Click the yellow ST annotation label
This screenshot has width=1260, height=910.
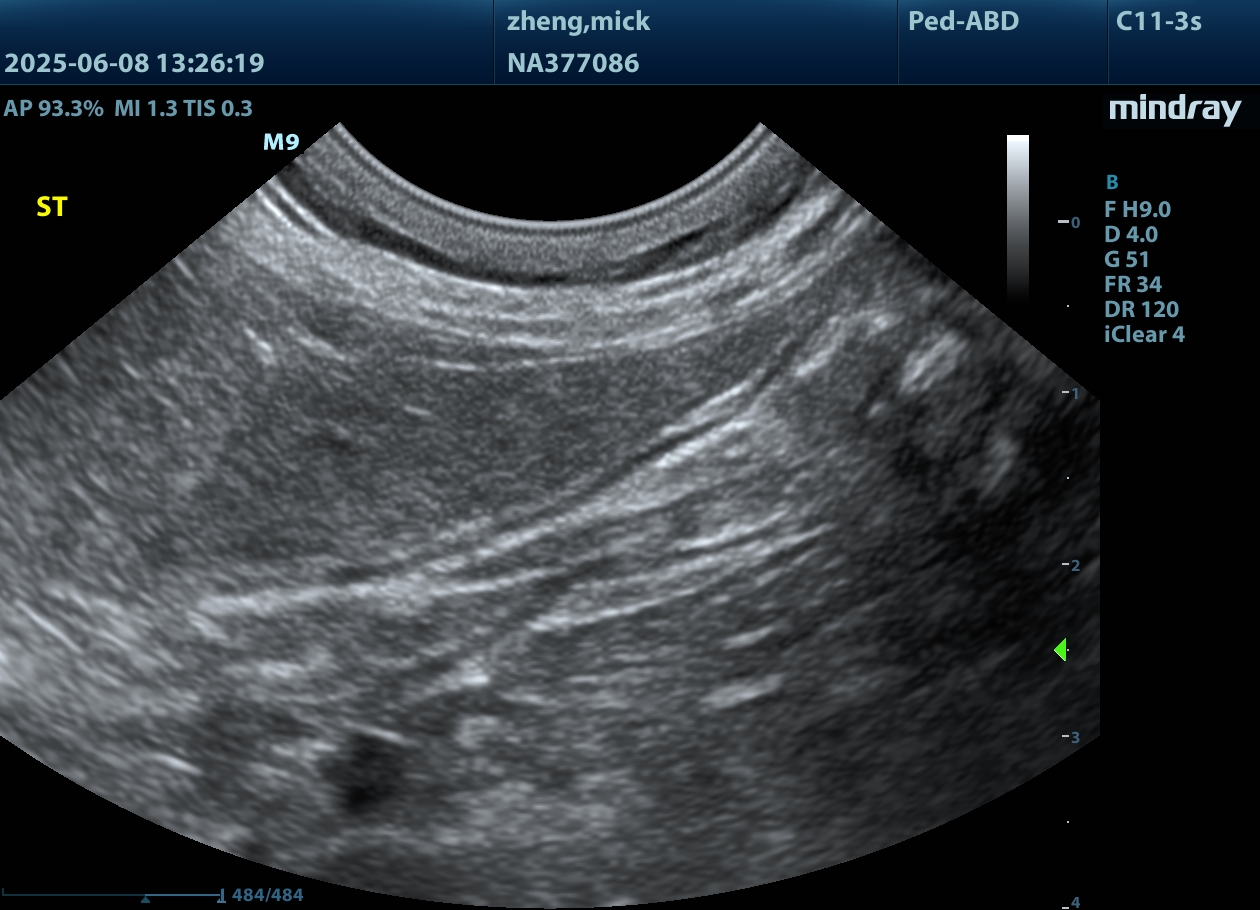(52, 207)
